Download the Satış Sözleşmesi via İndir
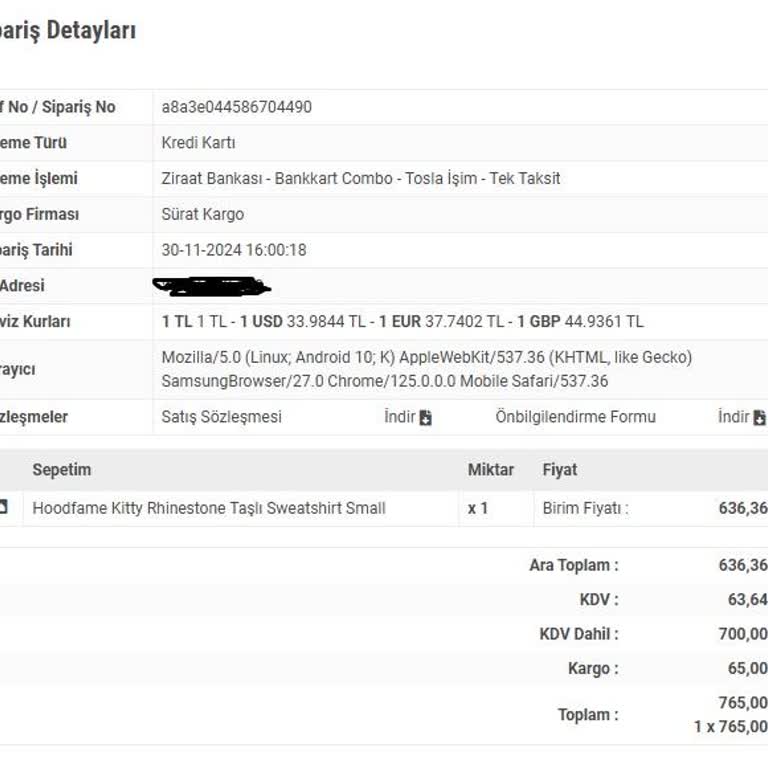Image resolution: width=768 pixels, height=768 pixels. coord(408,417)
